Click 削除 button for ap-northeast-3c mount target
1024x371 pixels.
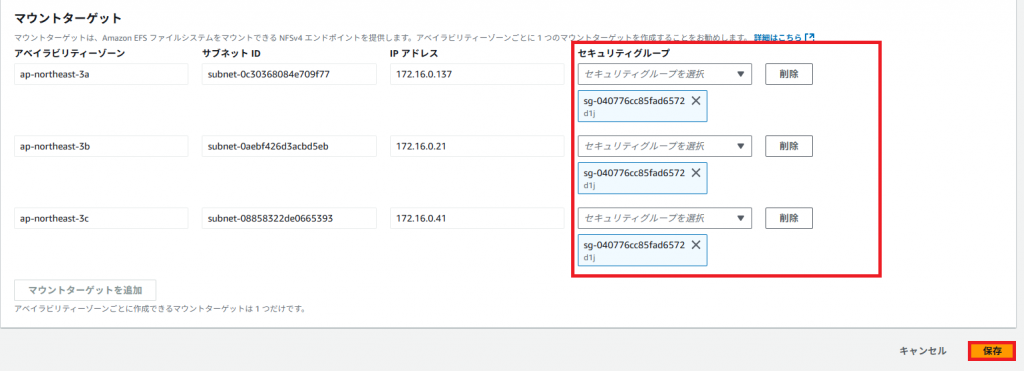(x=789, y=218)
